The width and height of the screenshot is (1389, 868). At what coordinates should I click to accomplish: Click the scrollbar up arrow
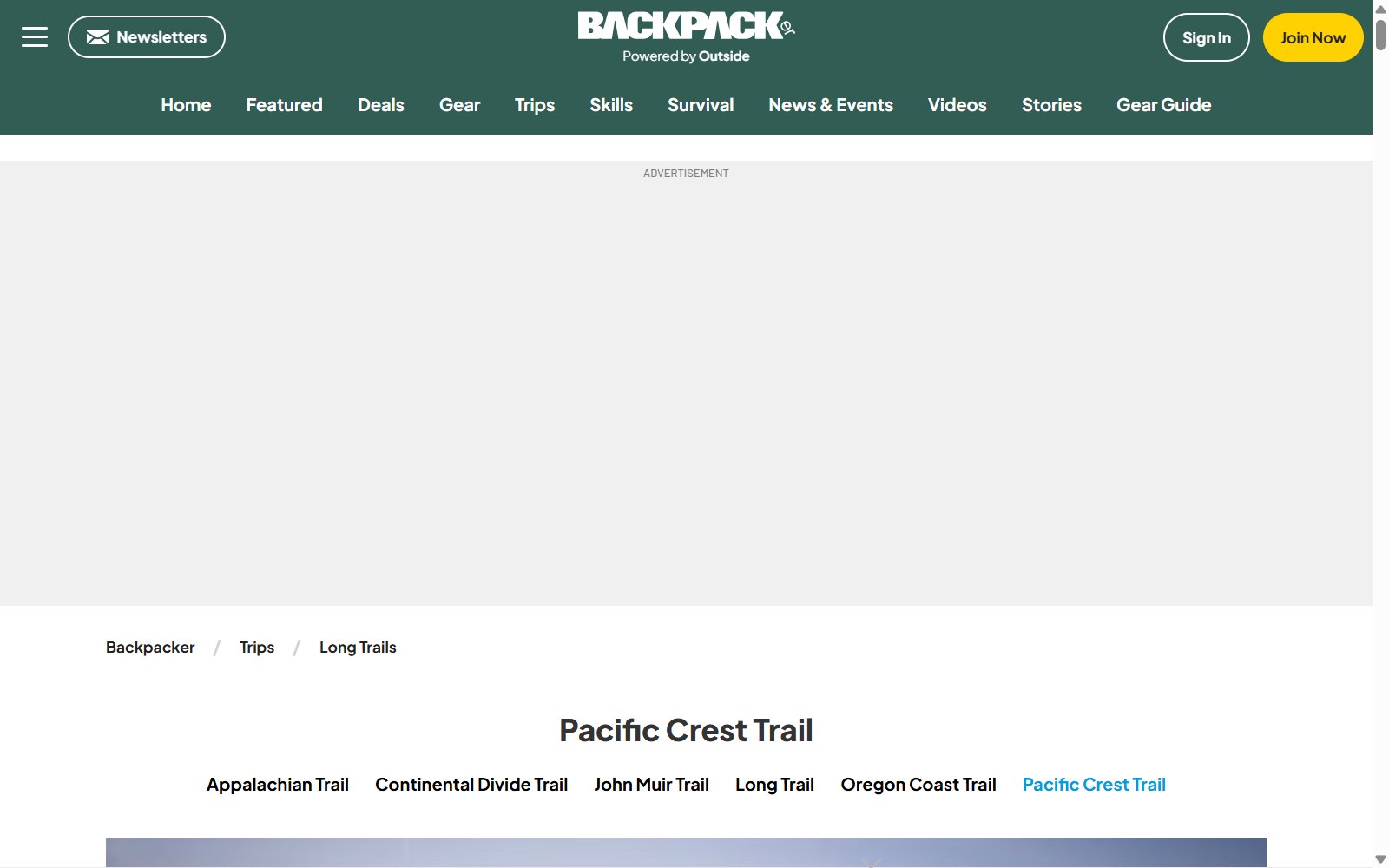(1380, 9)
